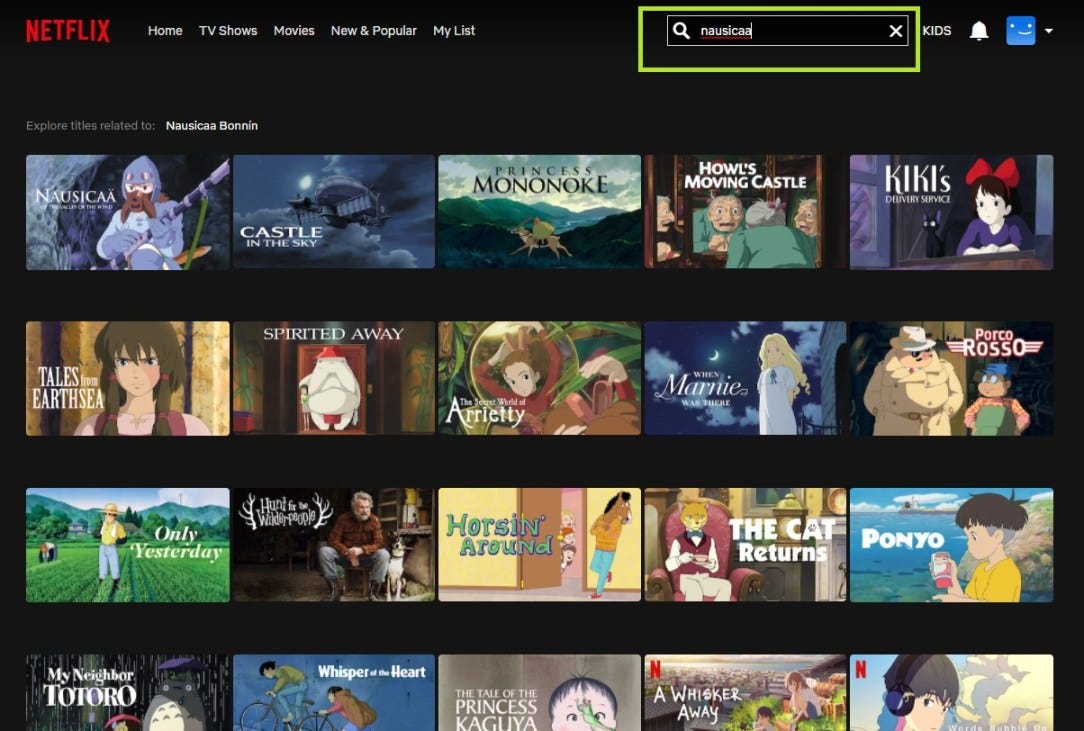Viewport: 1084px width, 731px height.
Task: Open Spirited Away
Action: (x=333, y=378)
